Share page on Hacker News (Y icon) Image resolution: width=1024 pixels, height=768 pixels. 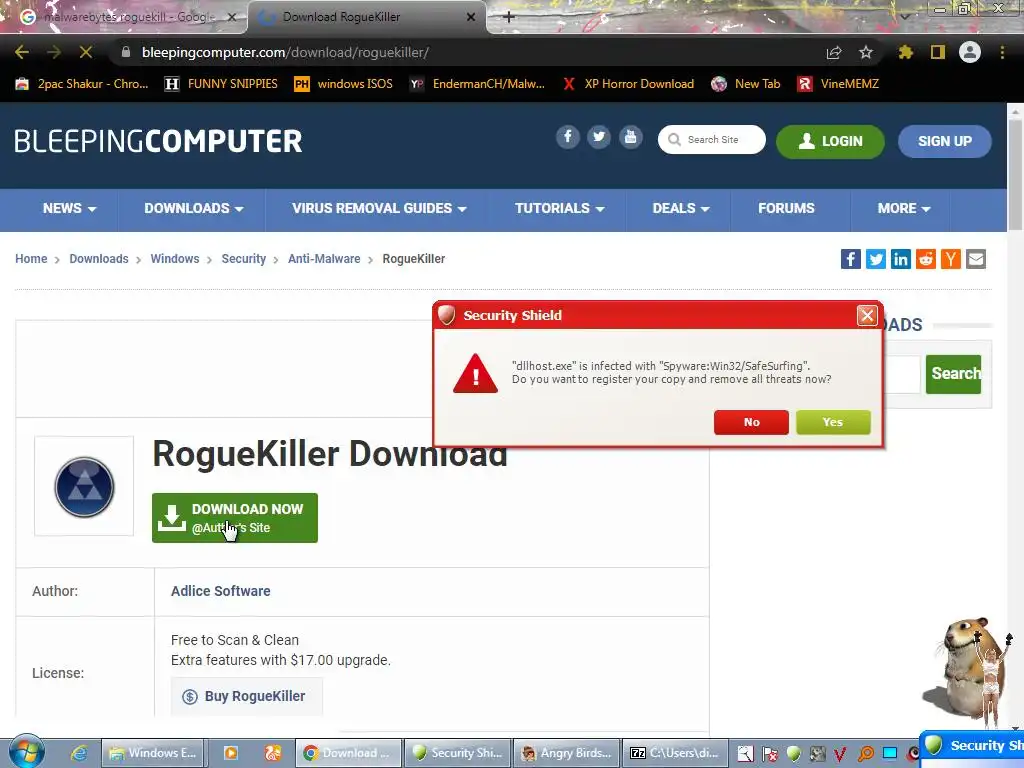[951, 259]
